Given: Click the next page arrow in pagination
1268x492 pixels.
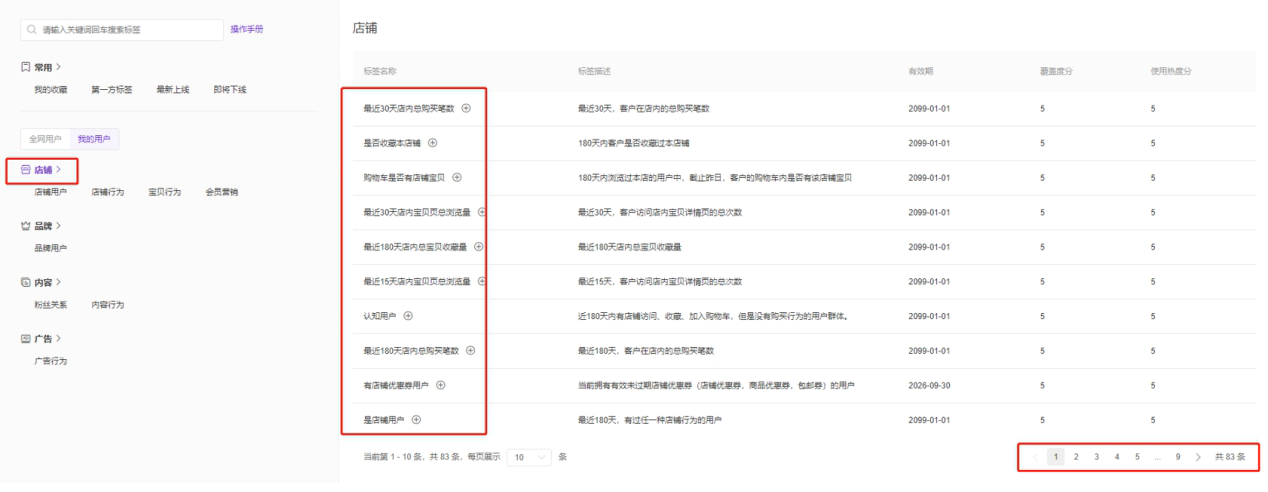Looking at the screenshot, I should (x=1198, y=457).
